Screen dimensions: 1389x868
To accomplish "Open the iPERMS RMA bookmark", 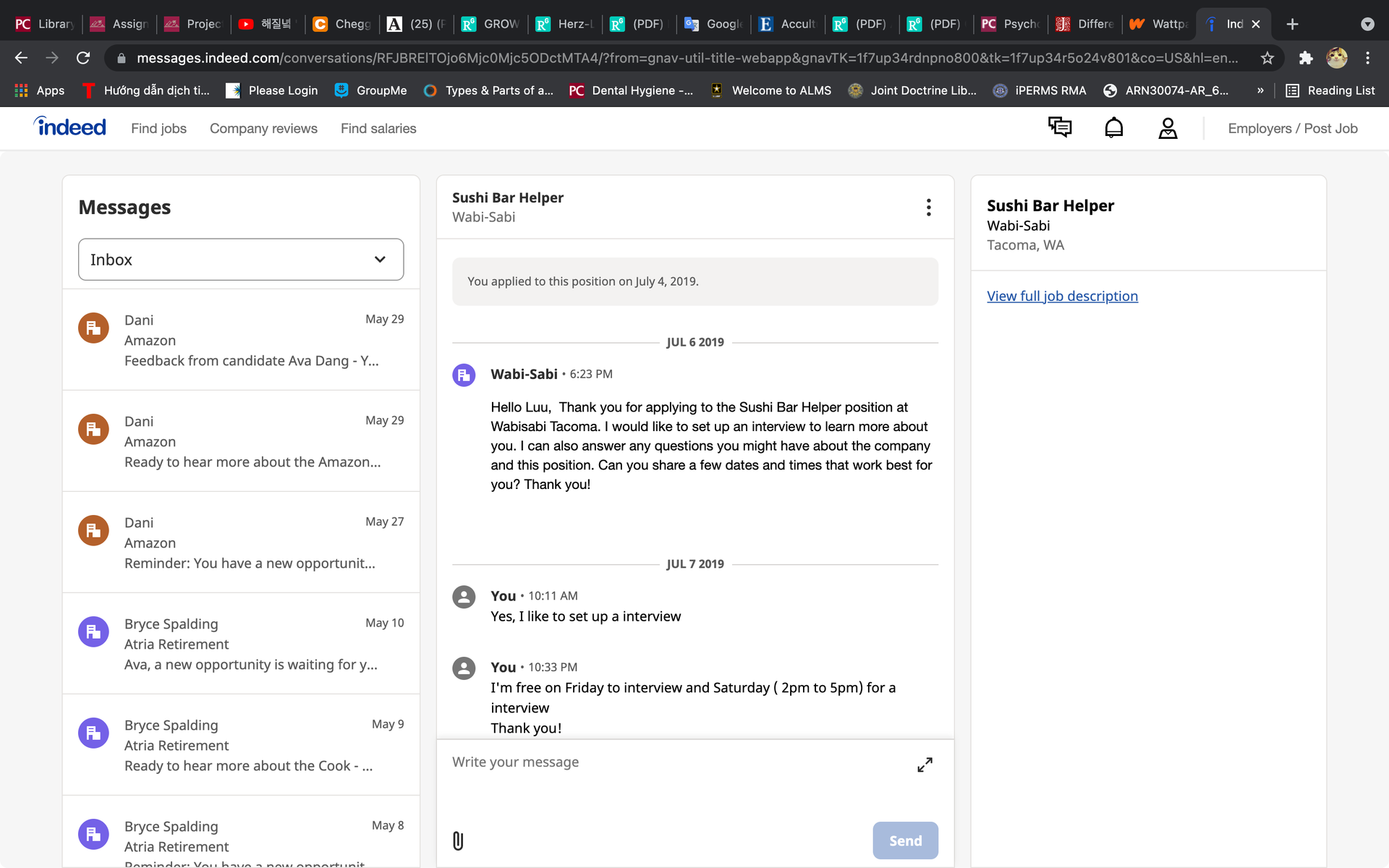I will pos(1040,90).
